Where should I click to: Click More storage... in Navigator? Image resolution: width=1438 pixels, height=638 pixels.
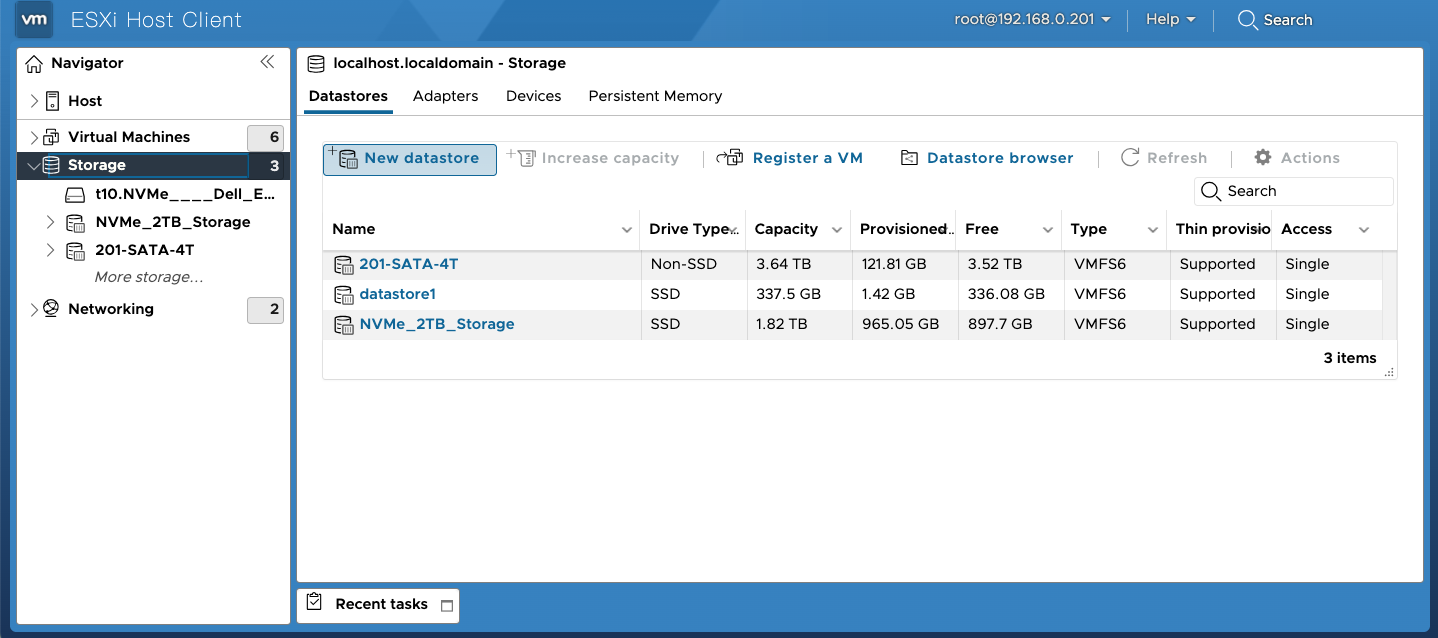(149, 277)
